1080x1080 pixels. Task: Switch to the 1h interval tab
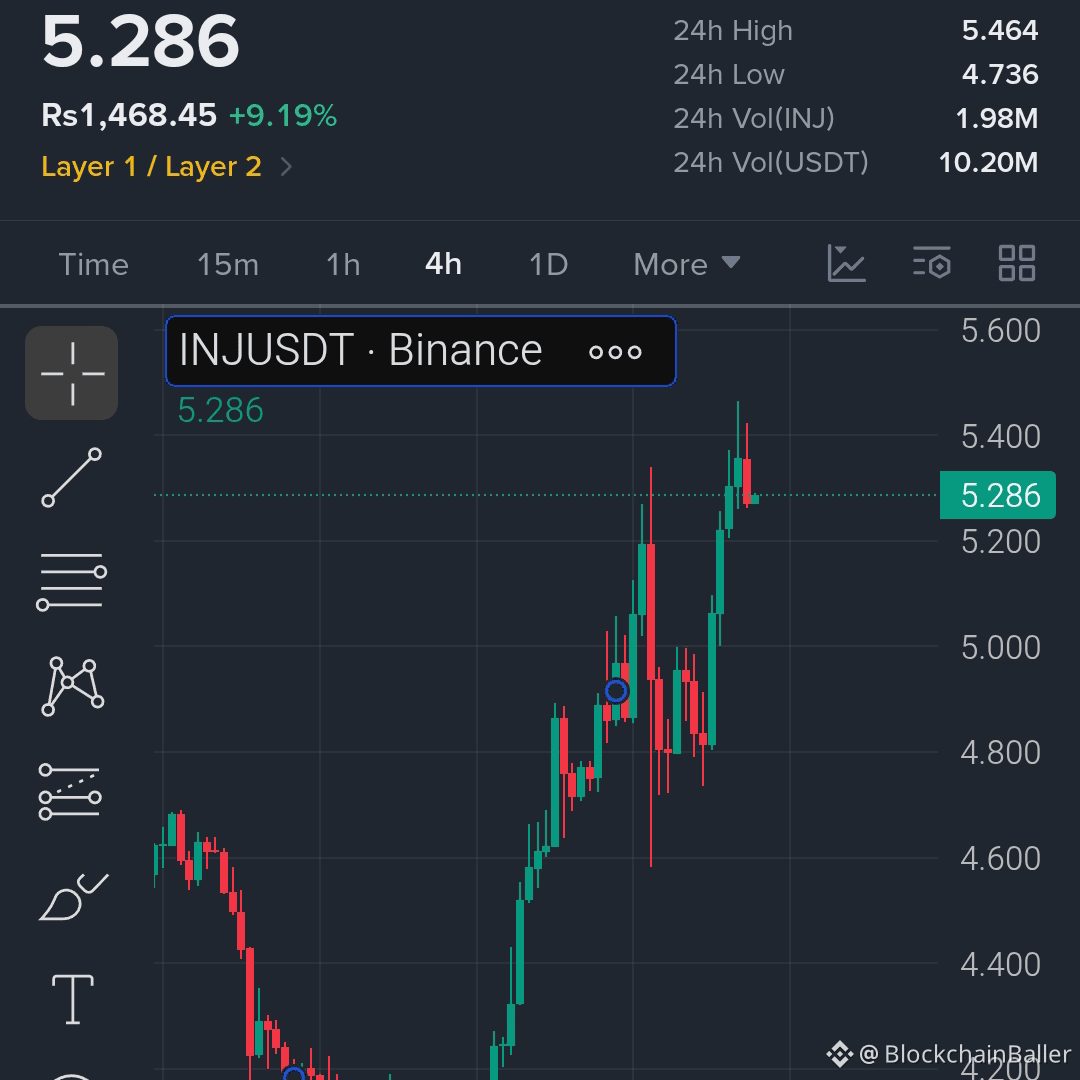click(343, 264)
